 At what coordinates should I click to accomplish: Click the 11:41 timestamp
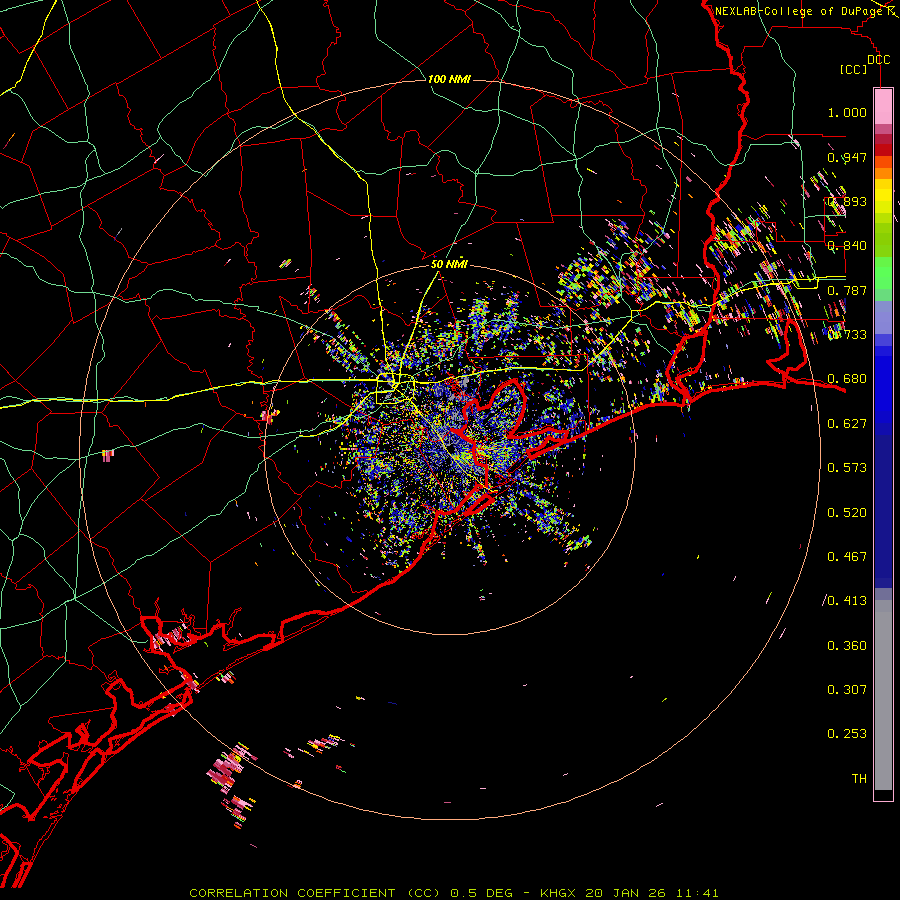click(x=695, y=893)
